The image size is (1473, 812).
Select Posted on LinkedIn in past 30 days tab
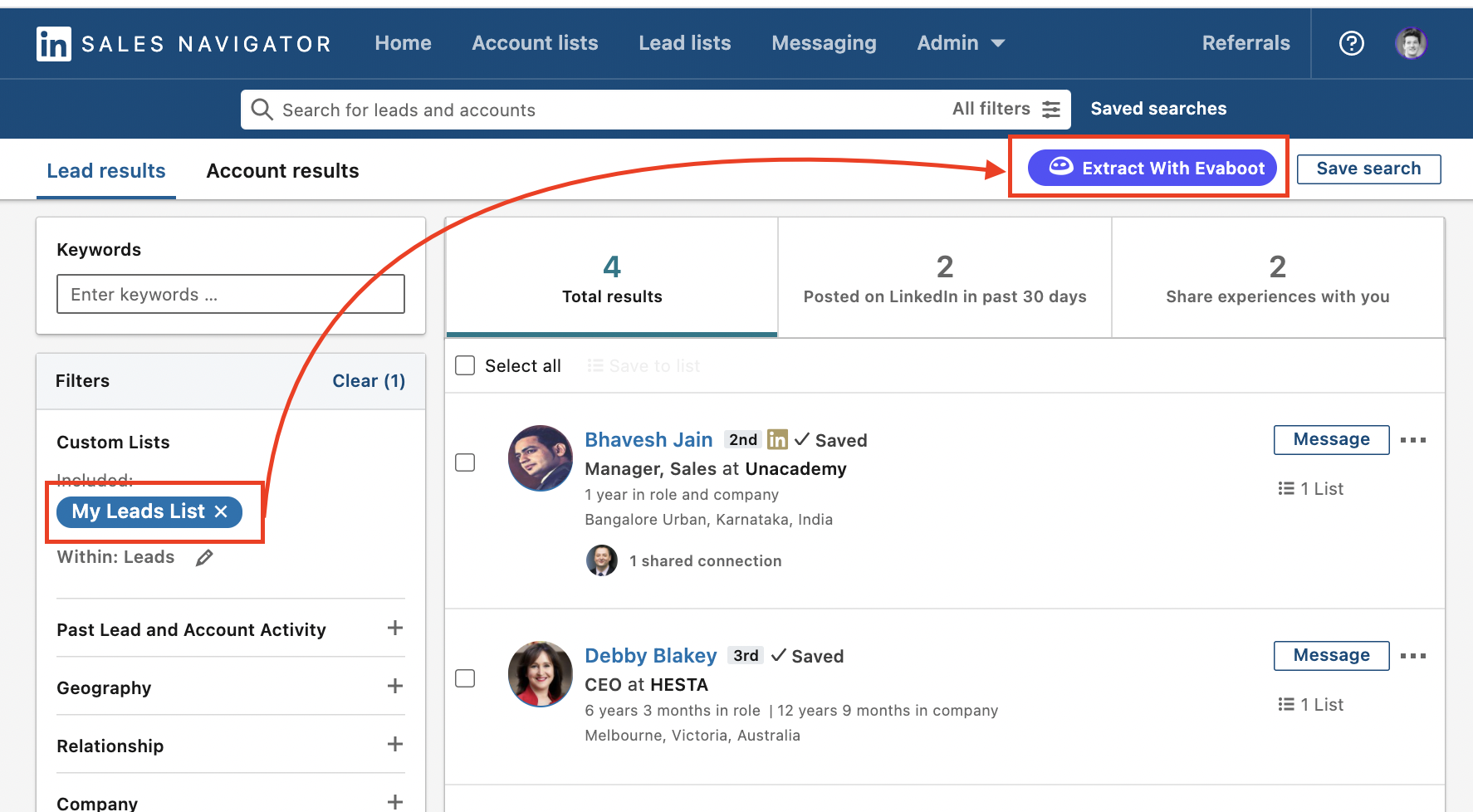[945, 277]
